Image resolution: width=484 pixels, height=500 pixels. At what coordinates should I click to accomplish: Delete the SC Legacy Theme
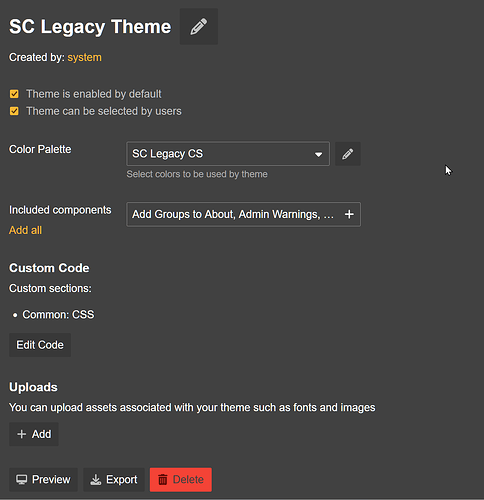click(x=181, y=480)
